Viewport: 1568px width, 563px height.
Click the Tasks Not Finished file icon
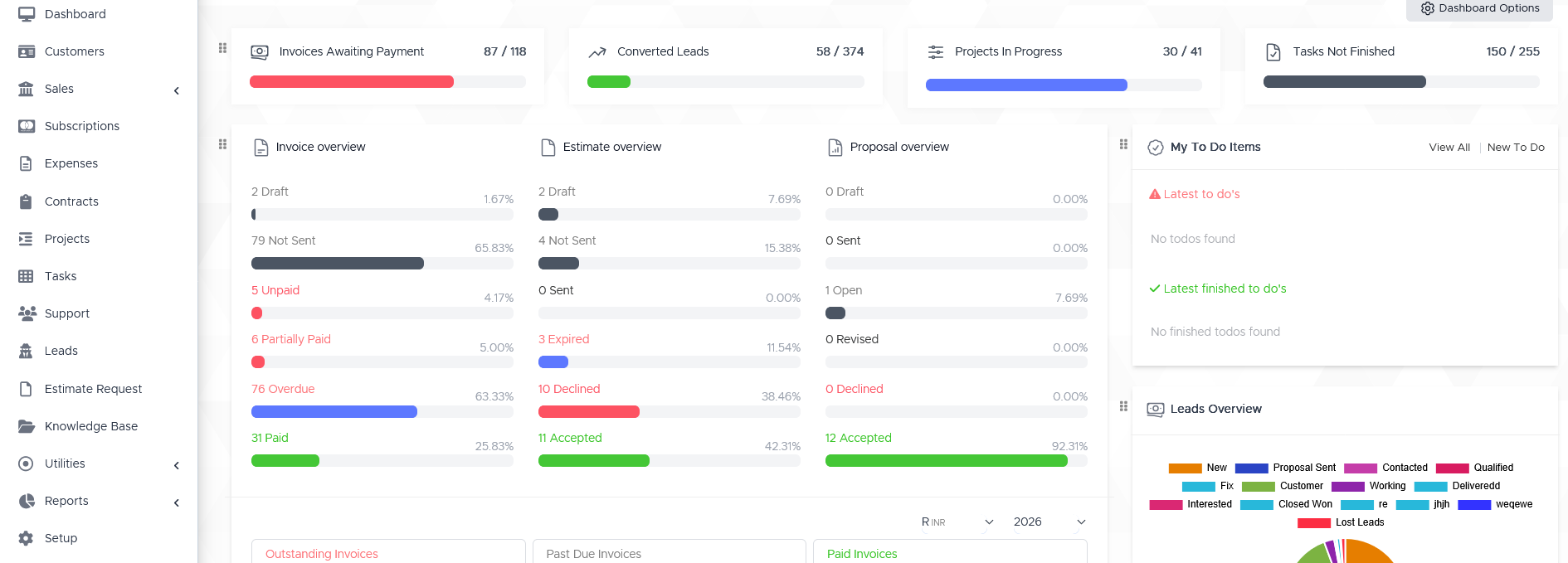(x=1273, y=52)
